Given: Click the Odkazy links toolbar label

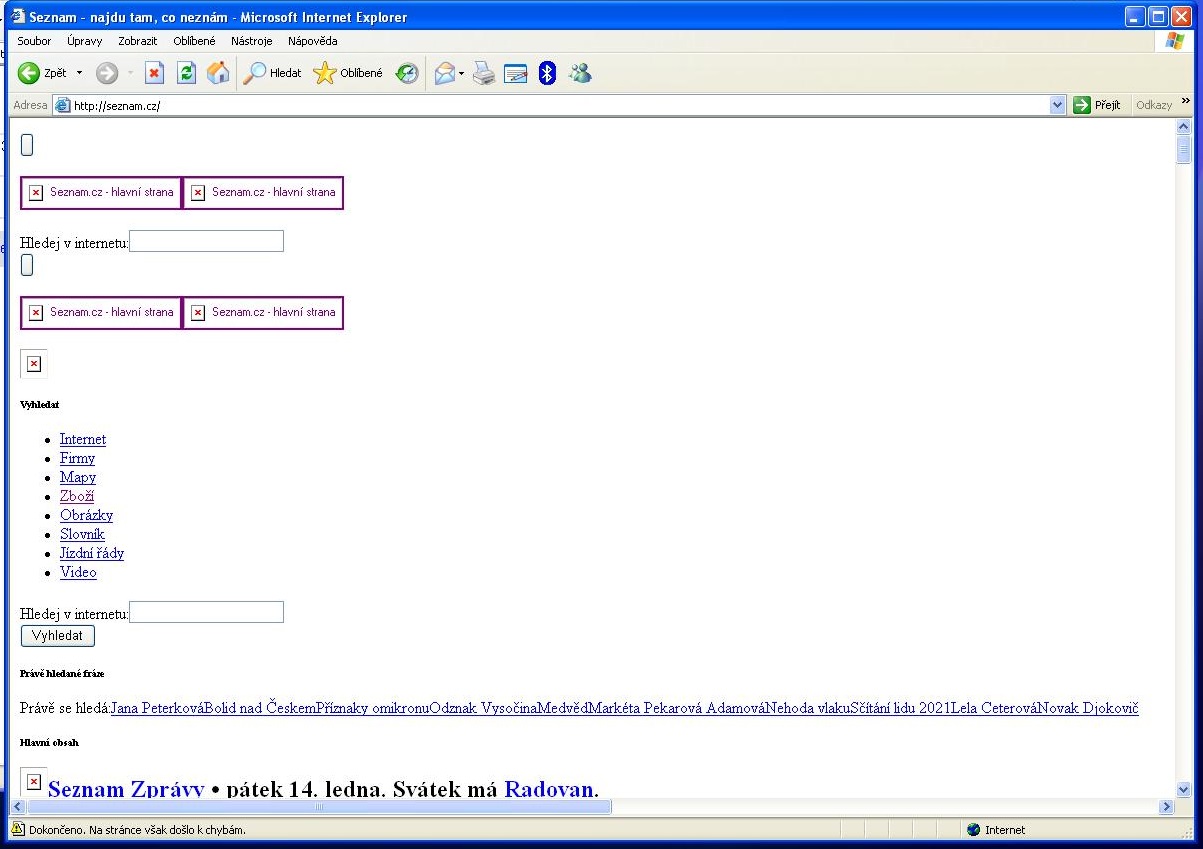Looking at the screenshot, I should [x=1154, y=105].
